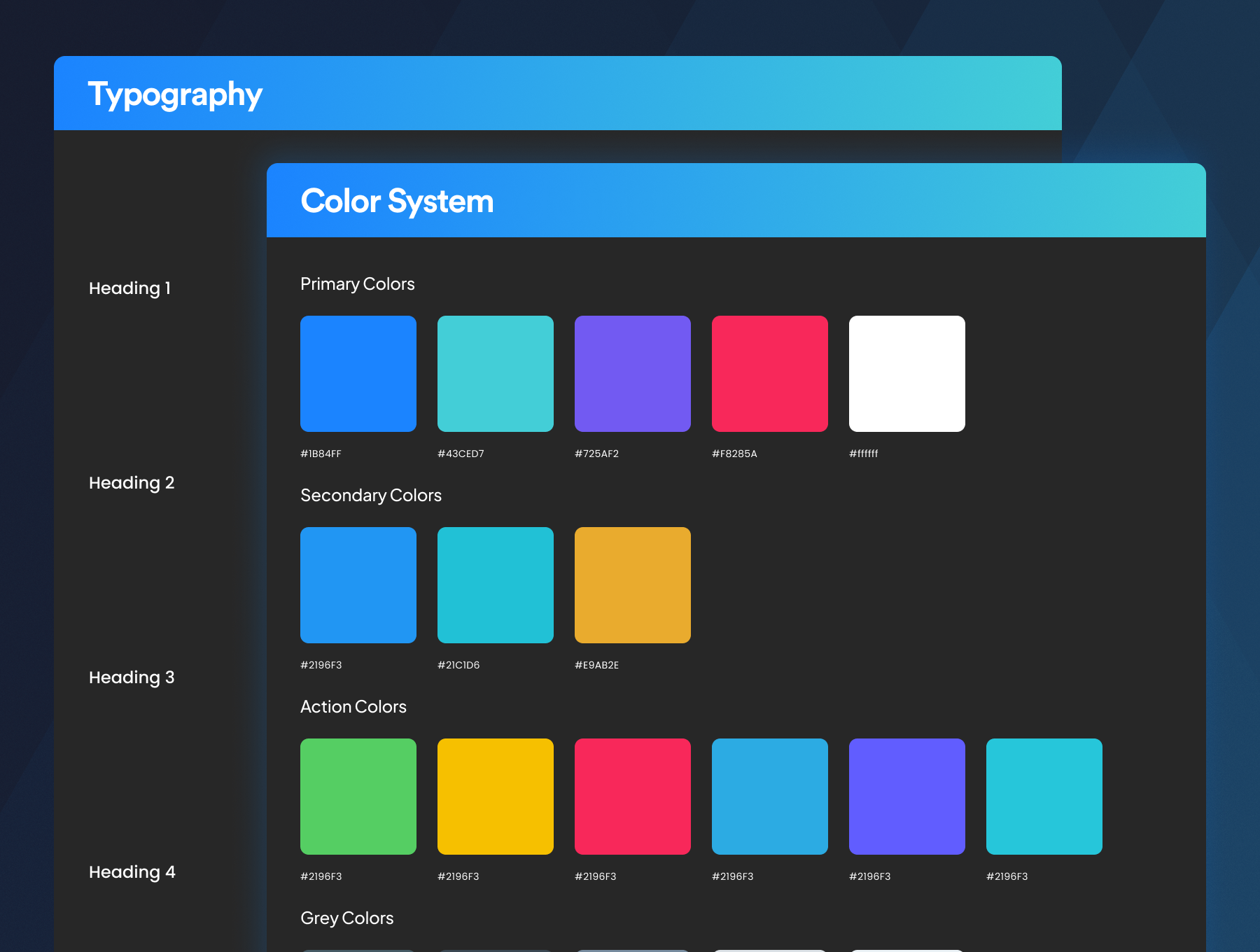1260x952 pixels.
Task: Click the #E9AB2E hex label
Action: (596, 665)
